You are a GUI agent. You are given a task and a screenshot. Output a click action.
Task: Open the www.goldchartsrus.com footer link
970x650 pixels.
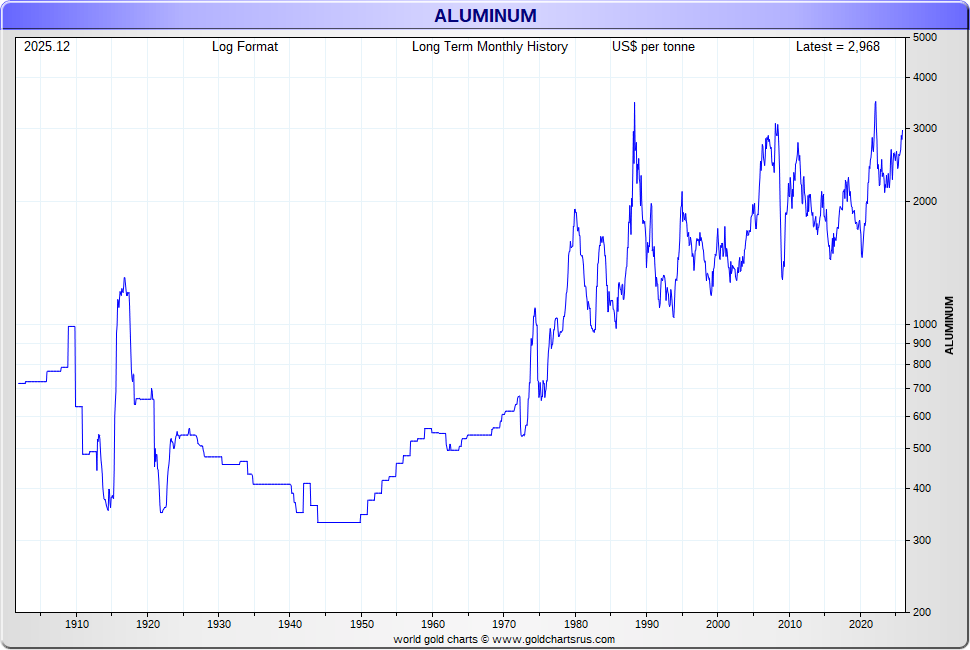[x=553, y=639]
